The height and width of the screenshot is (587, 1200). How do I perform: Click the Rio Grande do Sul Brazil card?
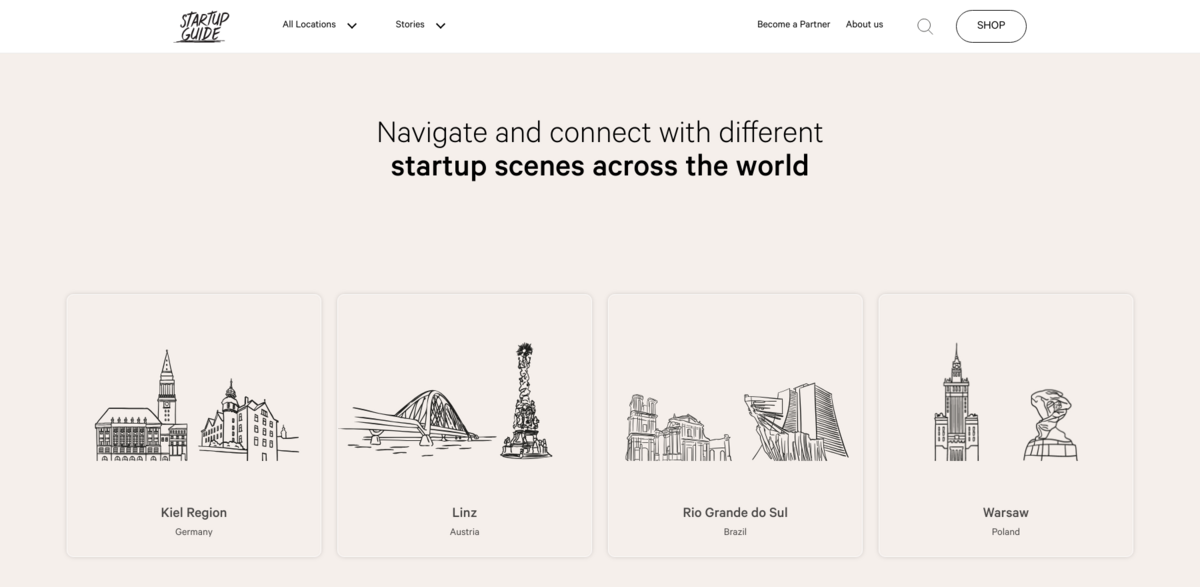(735, 425)
